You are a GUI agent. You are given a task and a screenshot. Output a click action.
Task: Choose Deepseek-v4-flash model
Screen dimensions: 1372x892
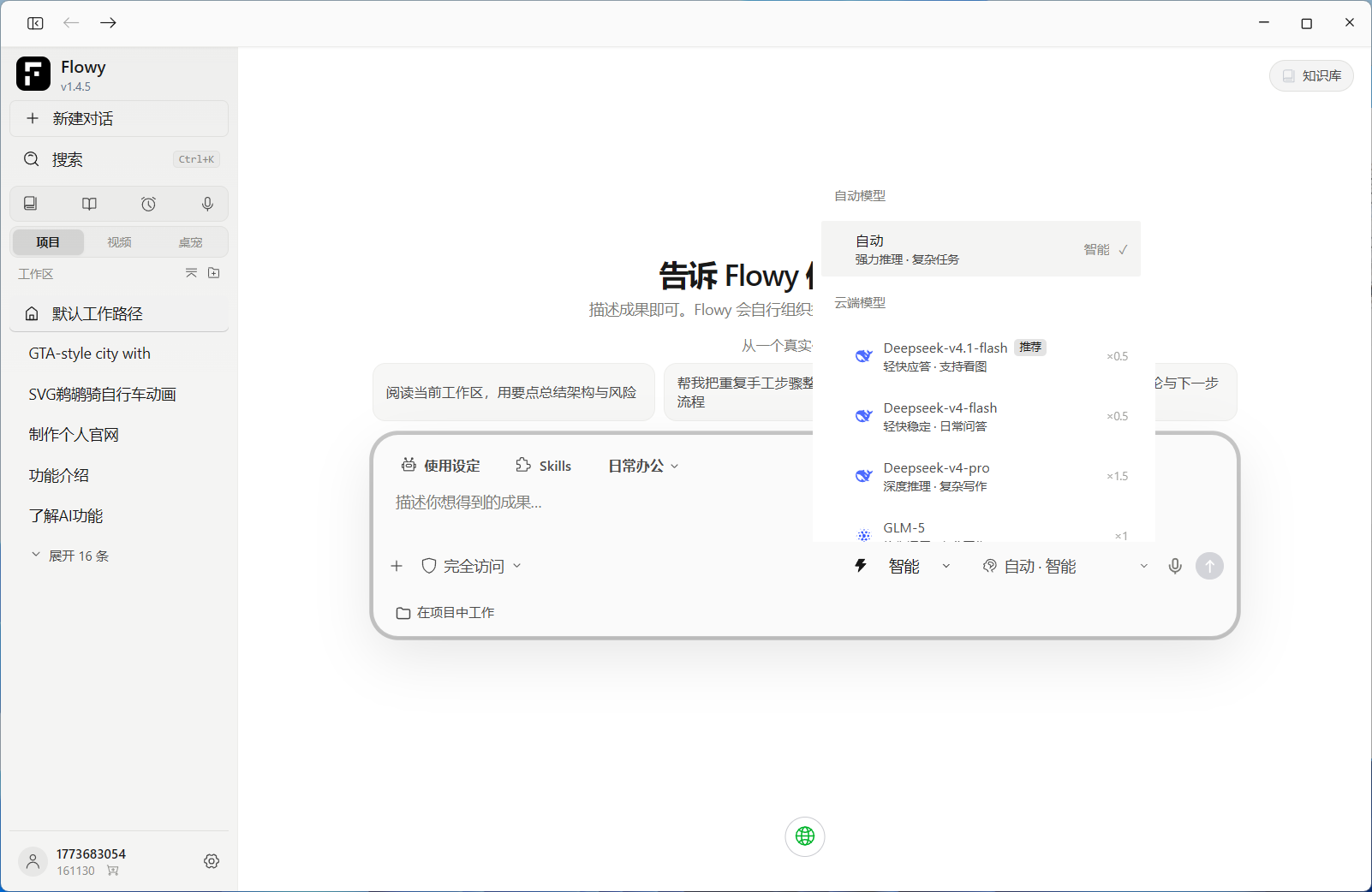coord(981,416)
